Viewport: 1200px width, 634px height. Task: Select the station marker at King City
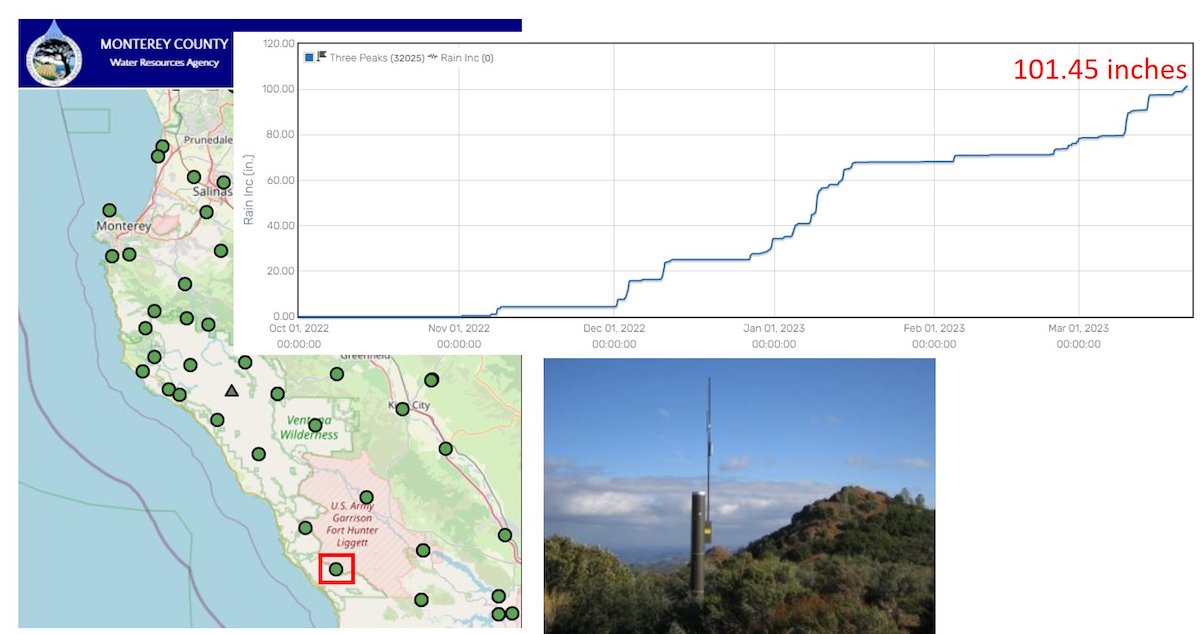point(402,409)
